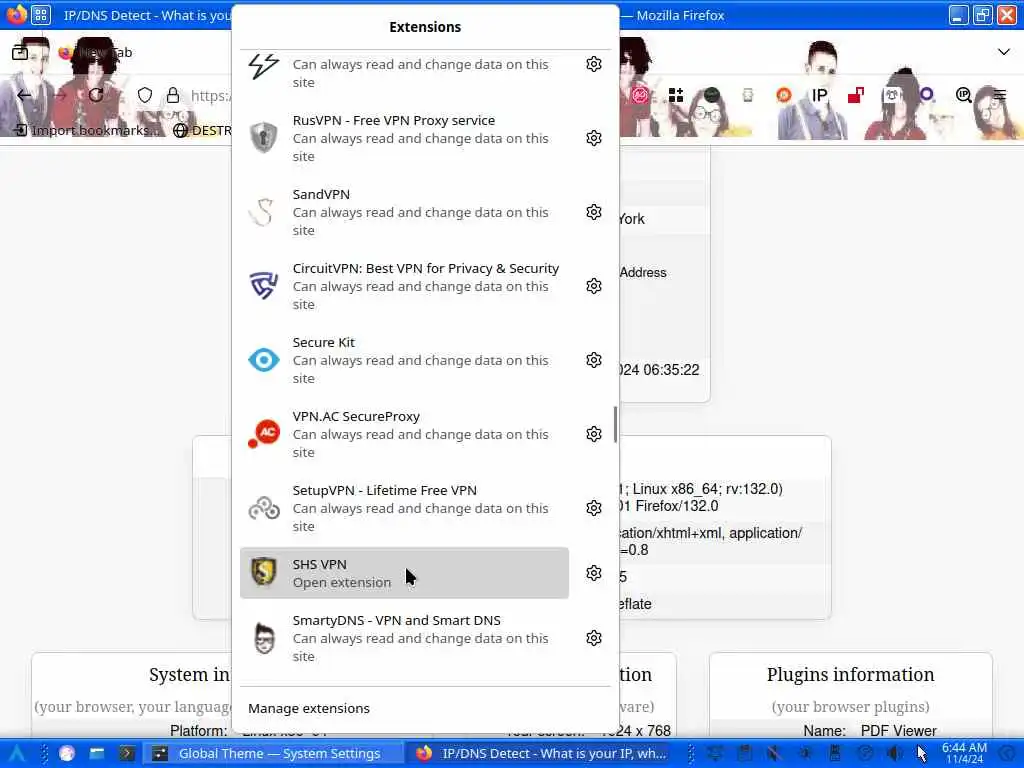This screenshot has height=768, width=1024.
Task: Click the IP toolbar extension icon
Action: click(819, 95)
